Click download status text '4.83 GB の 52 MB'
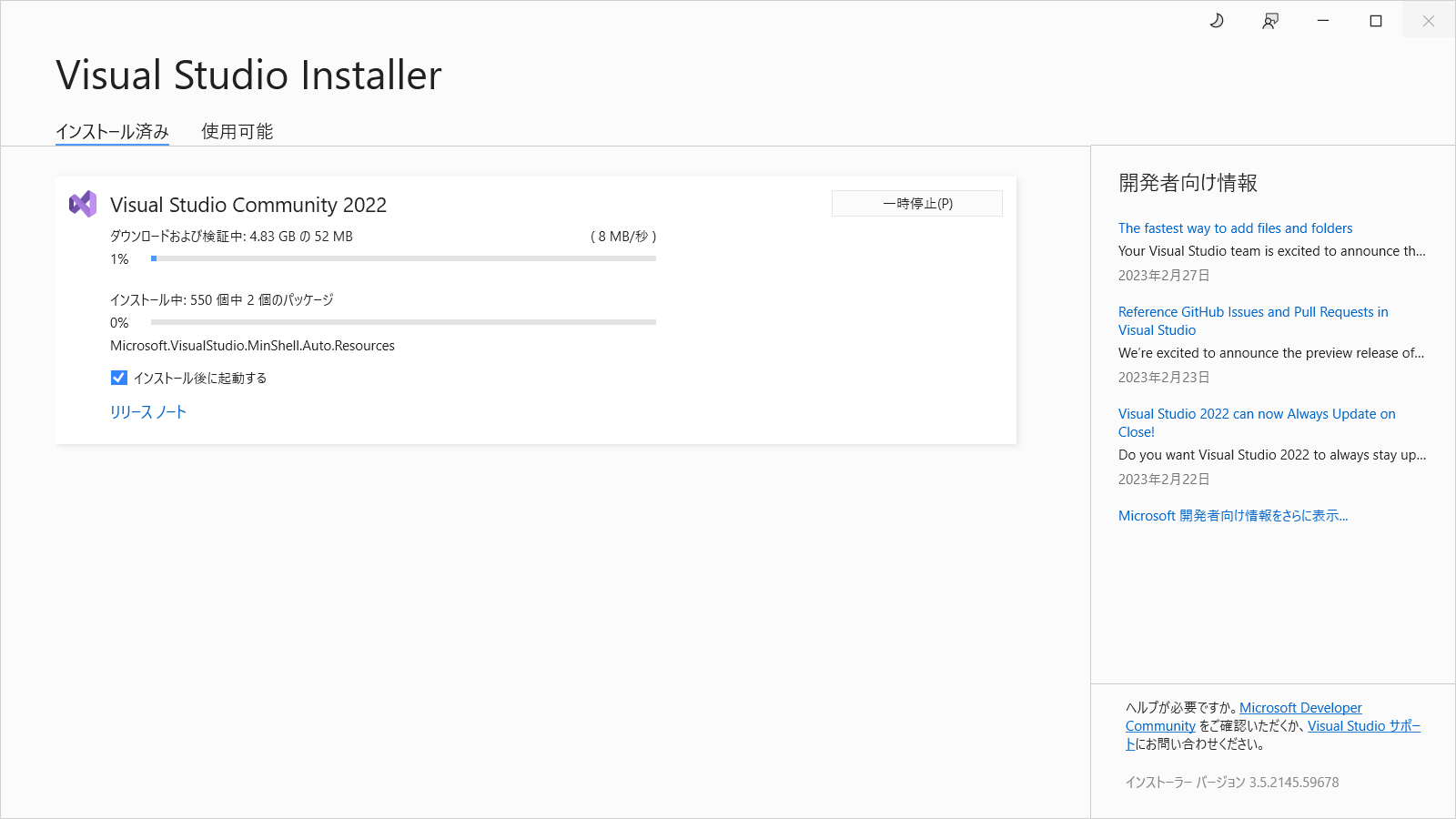The width and height of the screenshot is (1456, 819). coord(301,237)
